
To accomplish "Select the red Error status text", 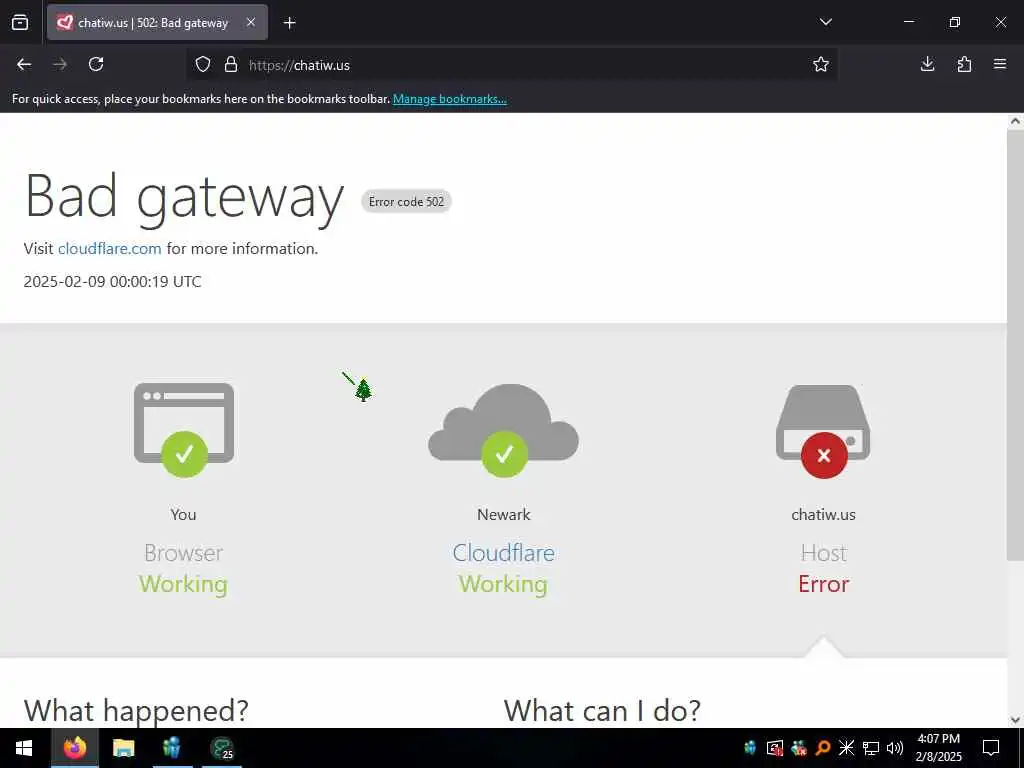I will coord(824,584).
